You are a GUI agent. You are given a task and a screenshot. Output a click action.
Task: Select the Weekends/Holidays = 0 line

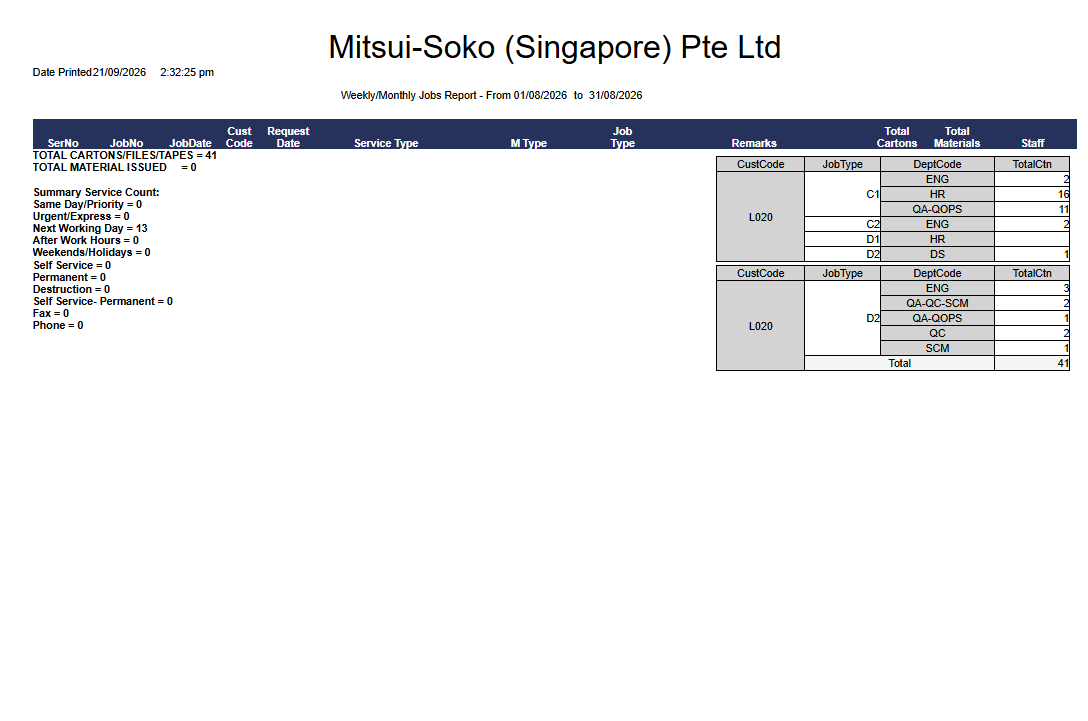[92, 253]
